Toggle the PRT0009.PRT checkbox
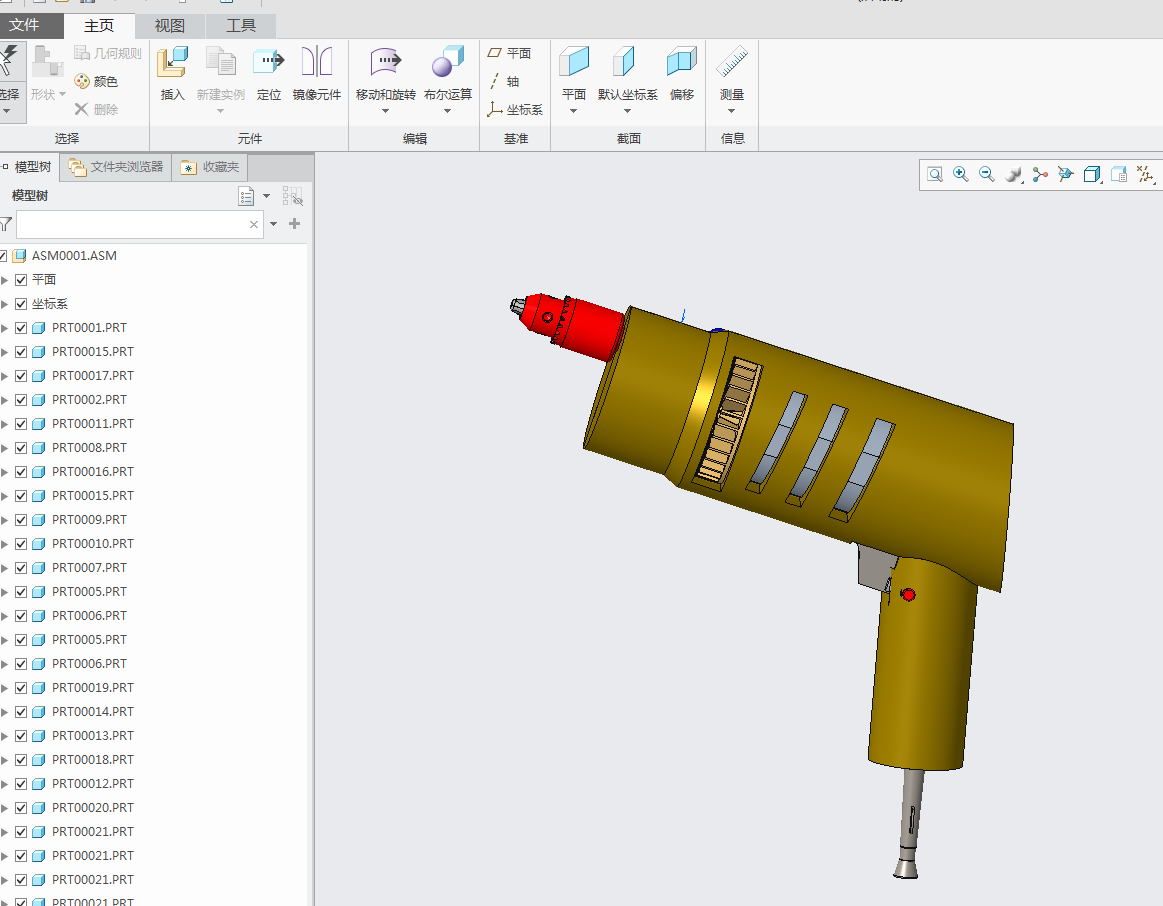Image resolution: width=1163 pixels, height=906 pixels. [x=21, y=520]
